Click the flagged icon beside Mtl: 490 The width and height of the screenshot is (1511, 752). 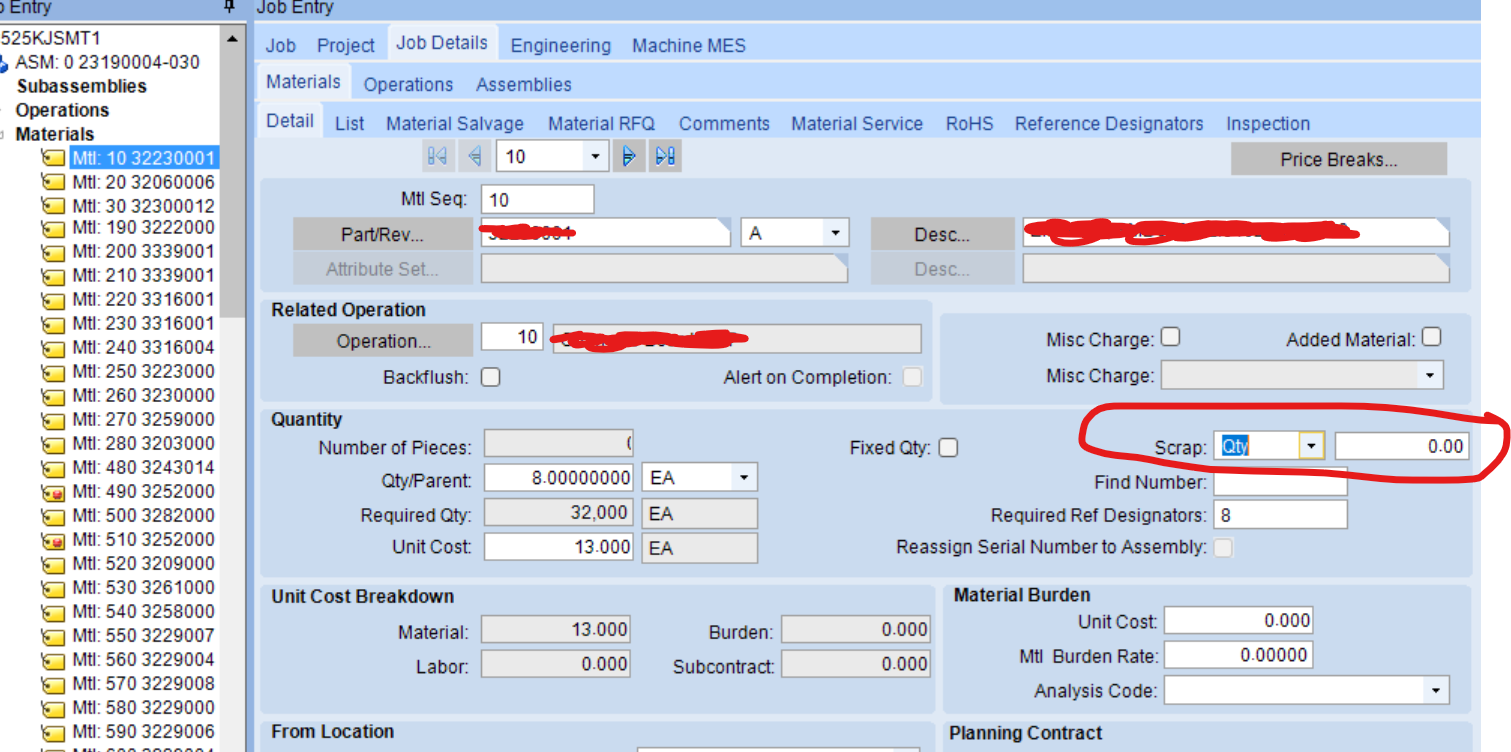pos(52,492)
